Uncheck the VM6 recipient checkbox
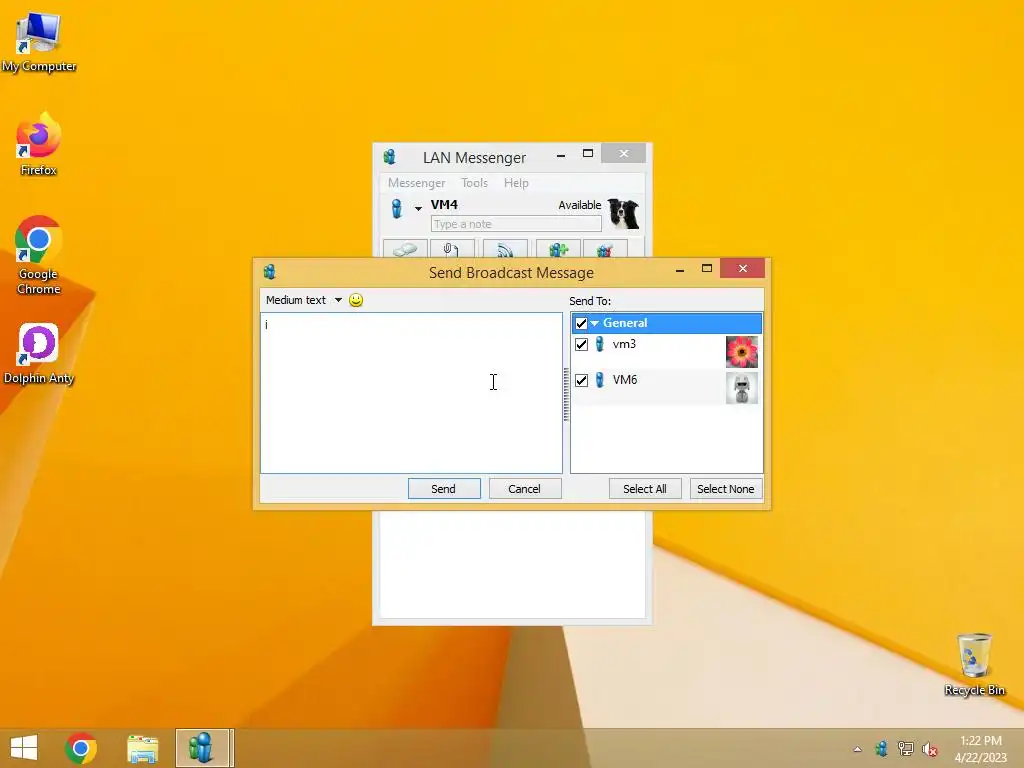 [581, 380]
